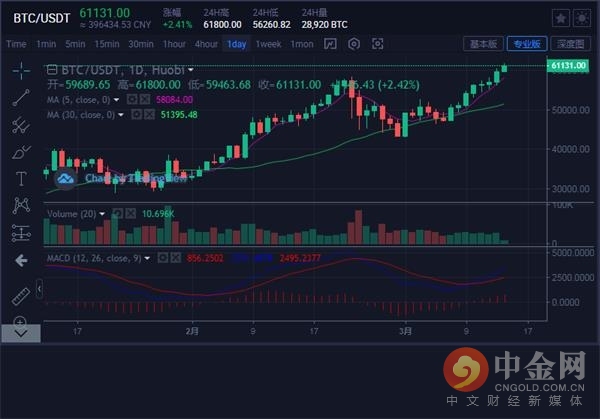Click the Volume value 10.696K
The width and height of the screenshot is (600, 419).
(158, 214)
